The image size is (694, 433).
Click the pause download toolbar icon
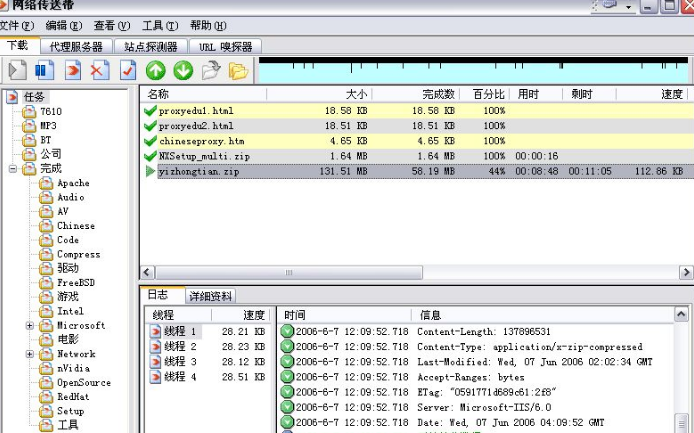click(44, 70)
